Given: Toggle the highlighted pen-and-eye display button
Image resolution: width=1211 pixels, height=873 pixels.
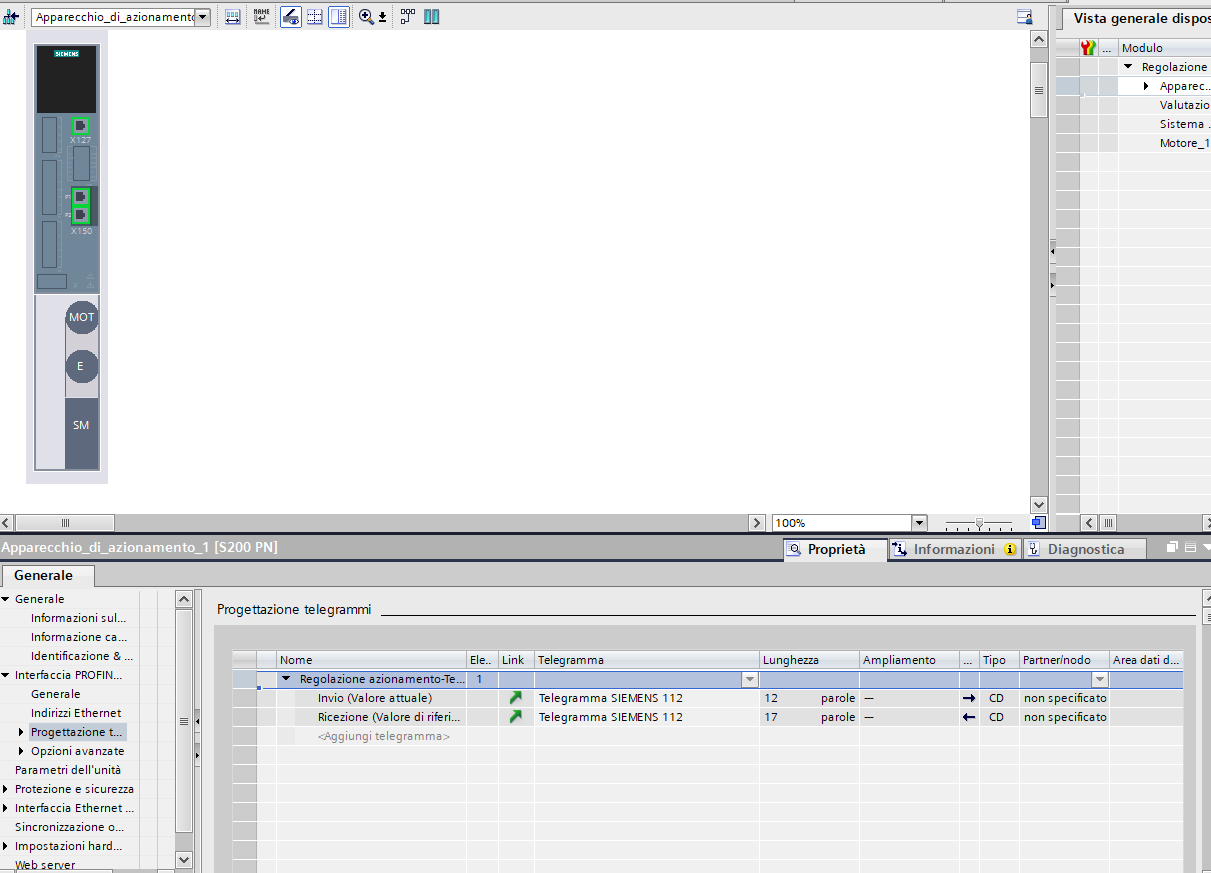Looking at the screenshot, I should pos(291,17).
